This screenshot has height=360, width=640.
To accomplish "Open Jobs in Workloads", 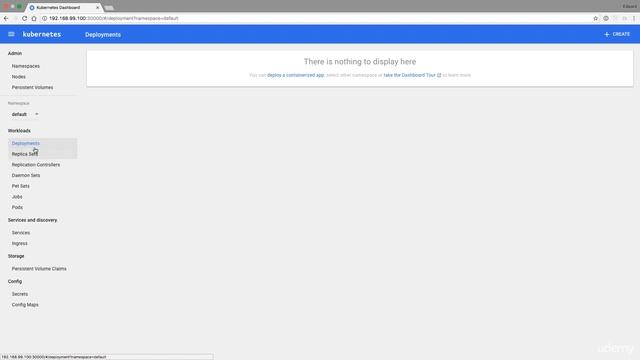I will pyautogui.click(x=17, y=196).
